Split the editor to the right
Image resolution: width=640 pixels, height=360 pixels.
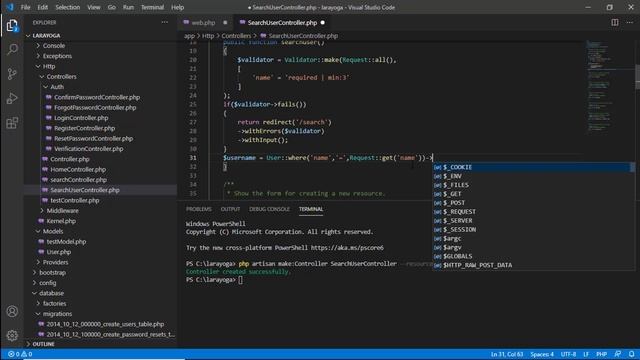tap(614, 22)
